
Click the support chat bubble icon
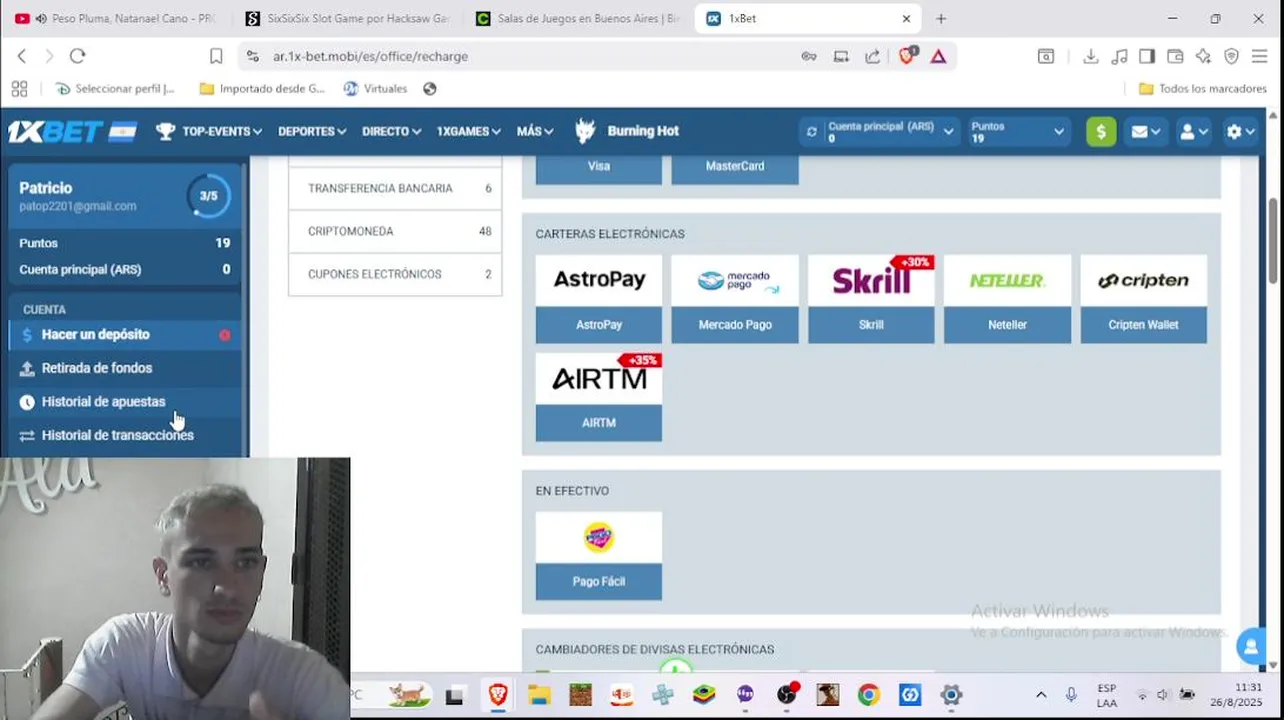(x=1251, y=646)
